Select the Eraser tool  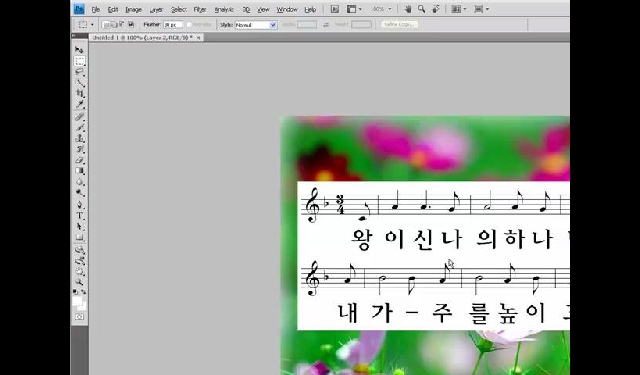click(x=80, y=160)
